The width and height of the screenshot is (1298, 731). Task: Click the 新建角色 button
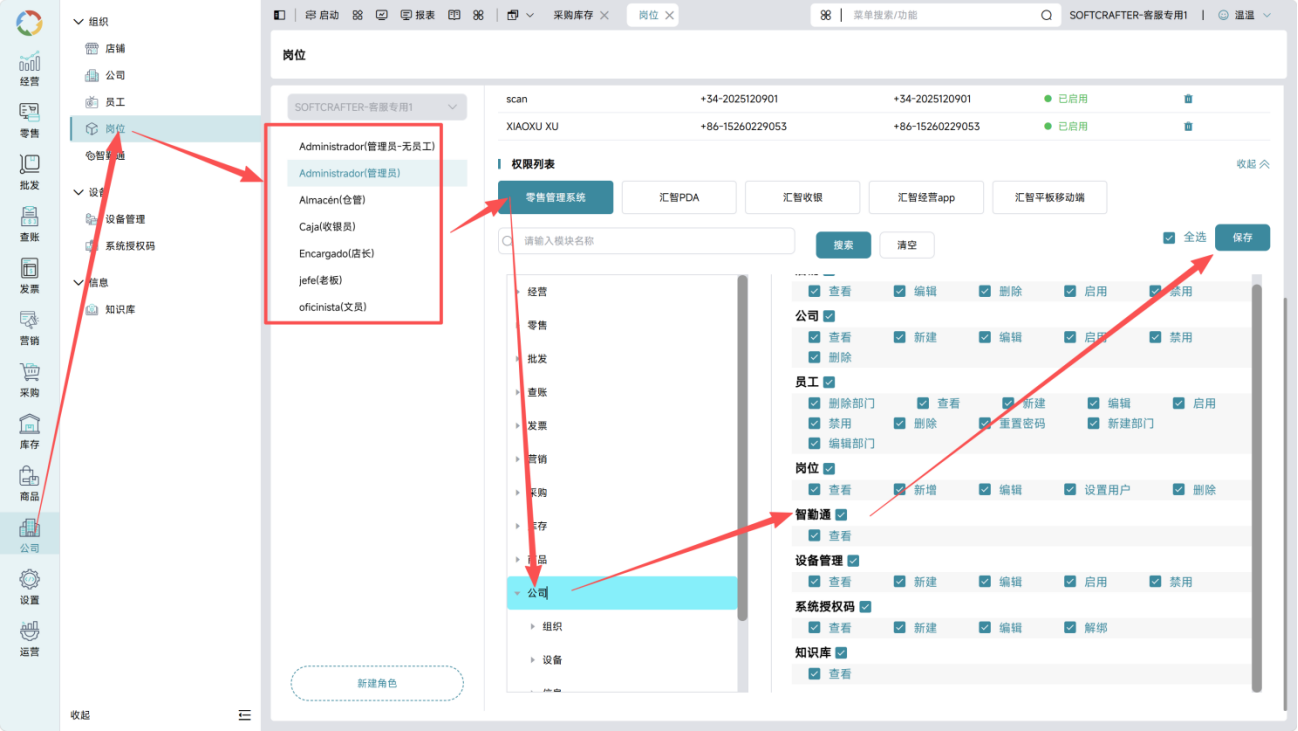[x=377, y=683]
